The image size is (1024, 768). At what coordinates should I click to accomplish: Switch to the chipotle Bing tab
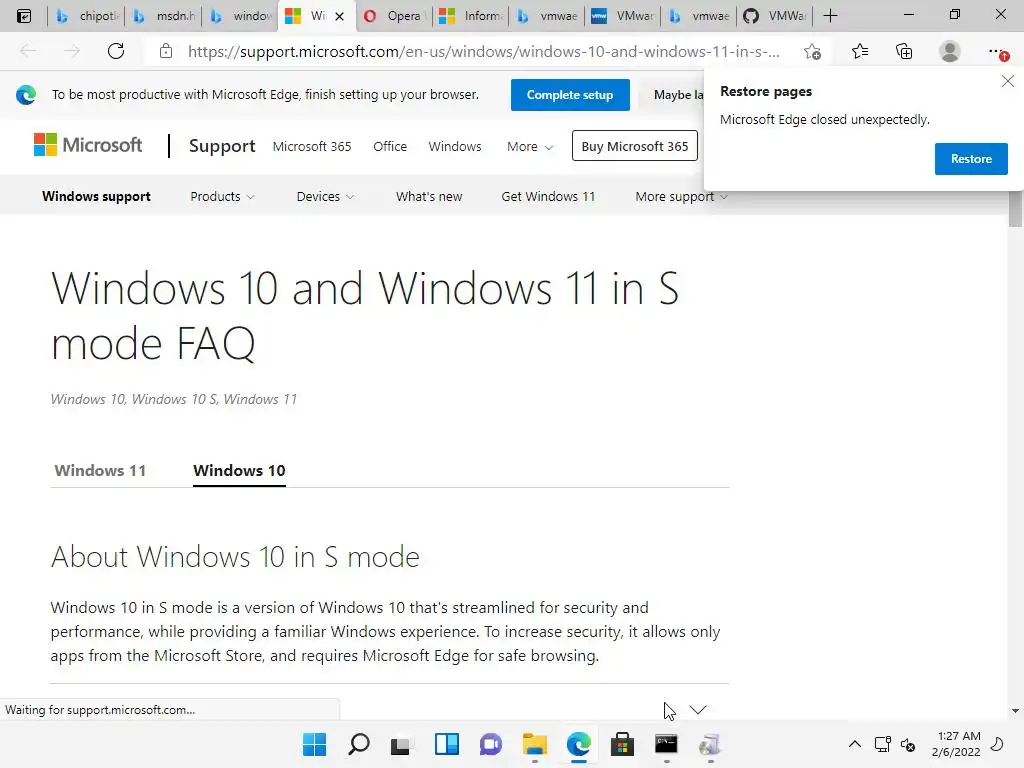[86, 16]
